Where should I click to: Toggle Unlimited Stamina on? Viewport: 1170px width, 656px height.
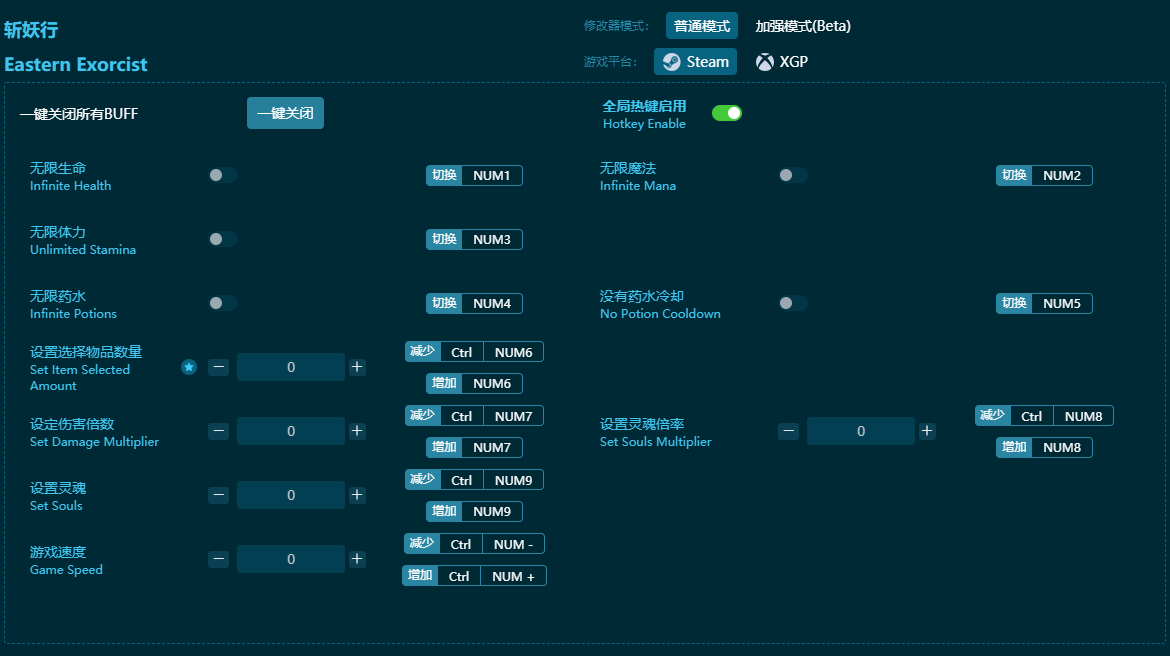pyautogui.click(x=223, y=239)
